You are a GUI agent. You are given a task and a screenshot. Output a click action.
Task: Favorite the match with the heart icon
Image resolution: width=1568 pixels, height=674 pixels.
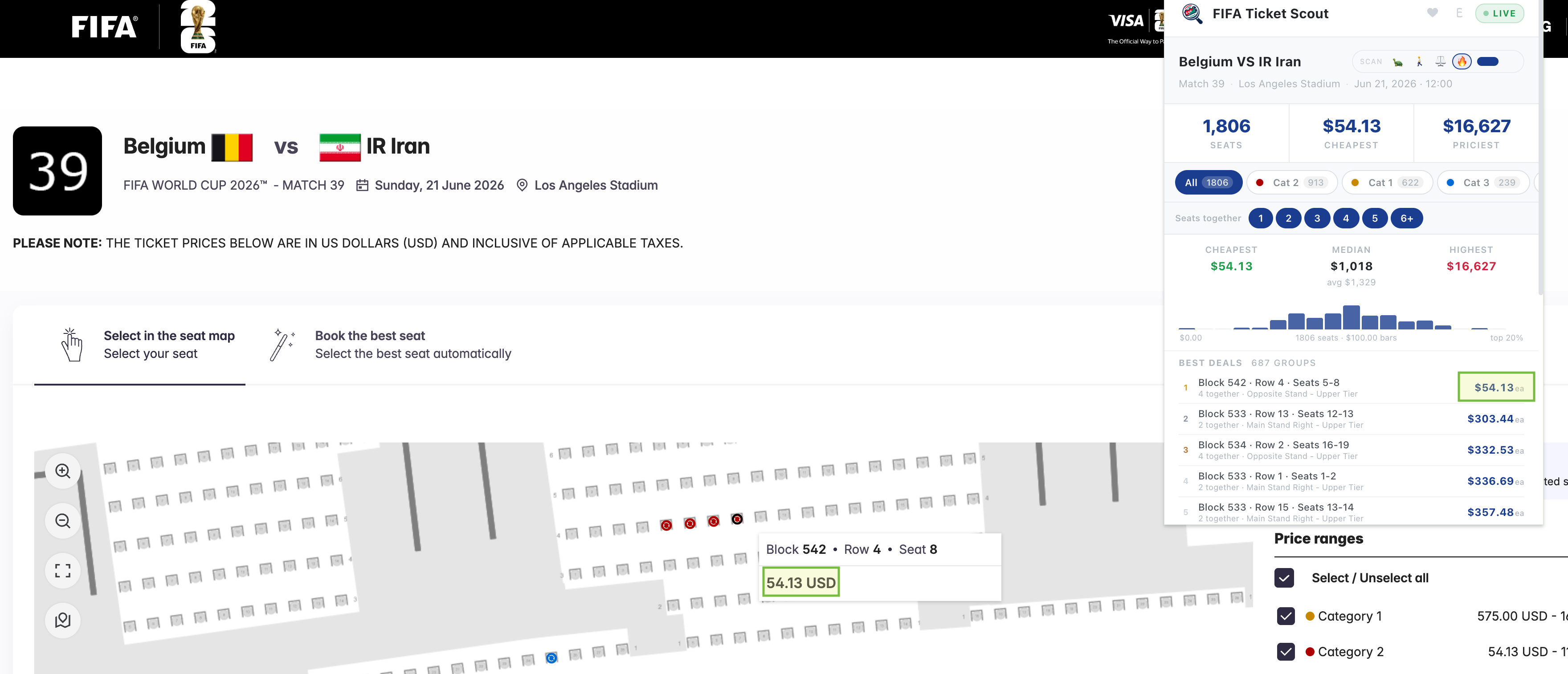click(x=1432, y=13)
